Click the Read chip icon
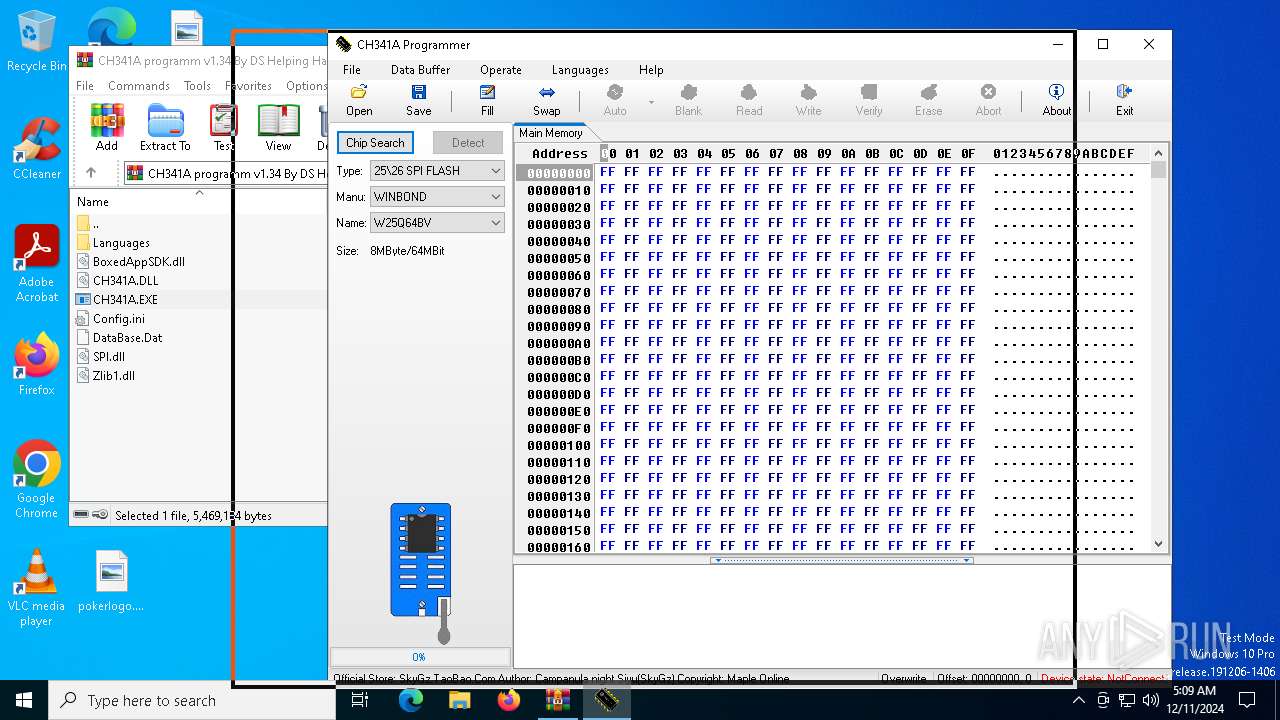Screen dimensions: 1280x720 coord(749,100)
